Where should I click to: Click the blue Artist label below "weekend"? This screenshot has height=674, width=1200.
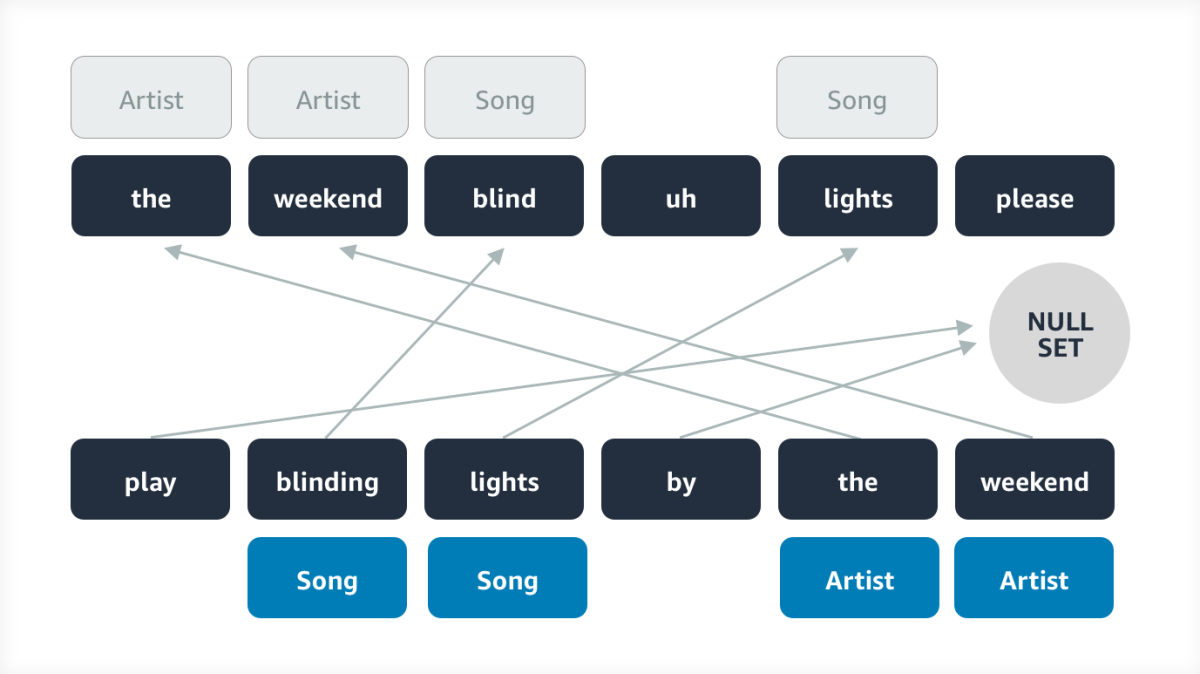(x=1034, y=578)
